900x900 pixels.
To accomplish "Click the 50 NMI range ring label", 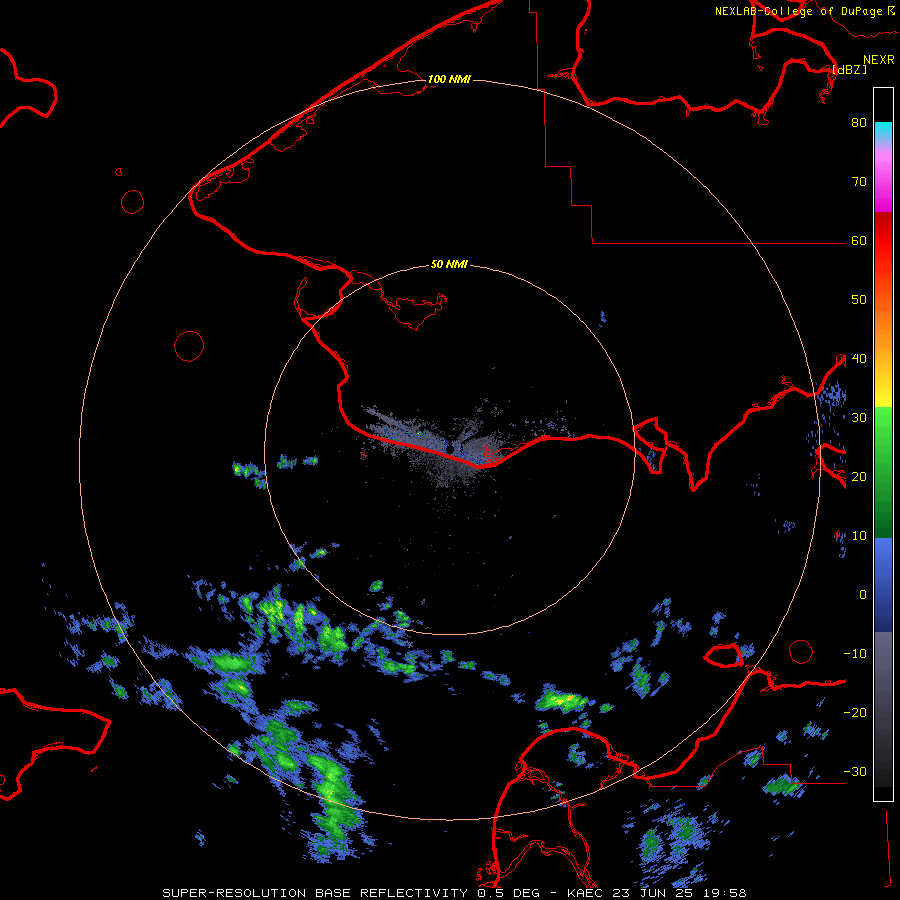I will pyautogui.click(x=449, y=265).
